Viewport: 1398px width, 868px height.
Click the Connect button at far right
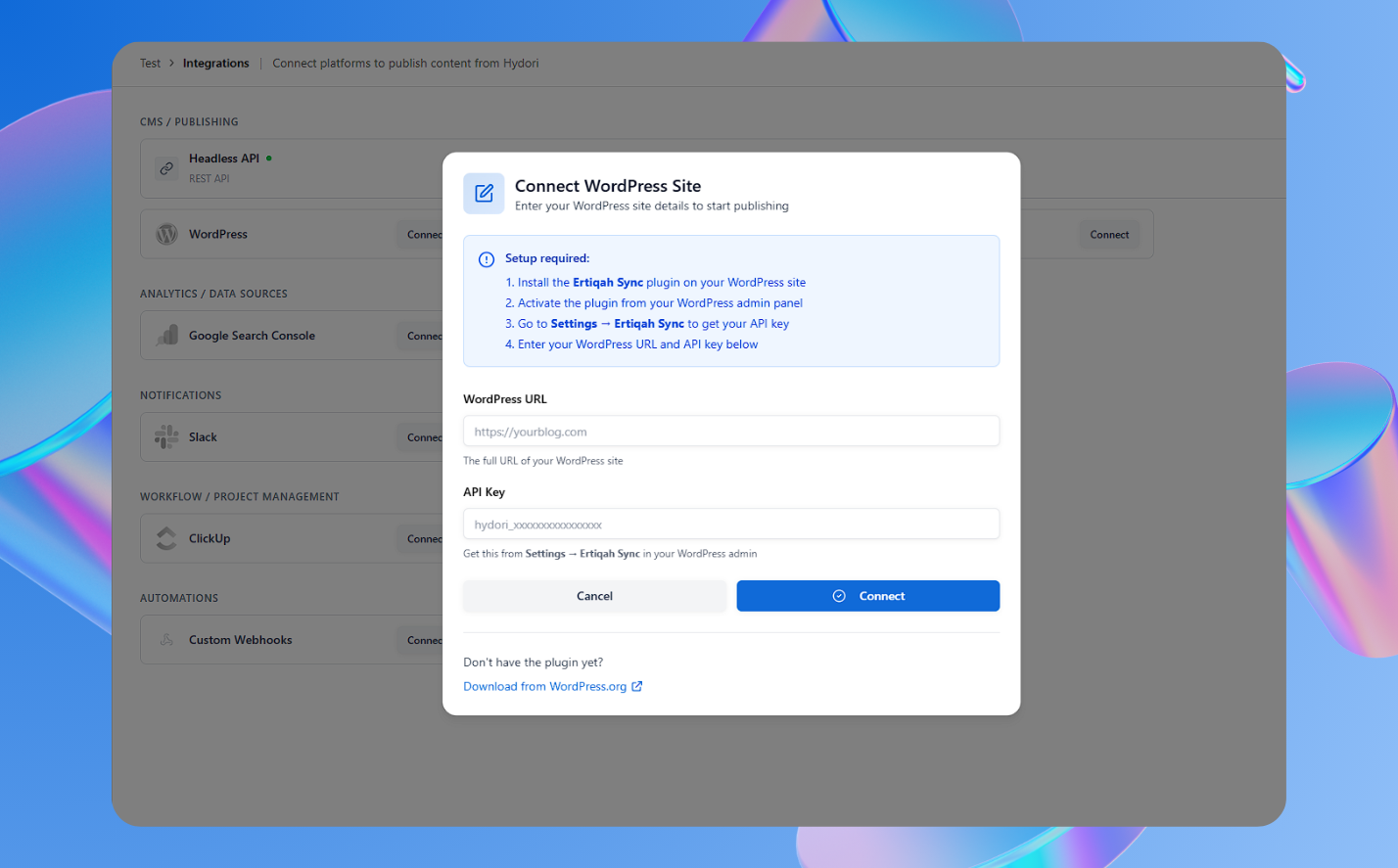1109,235
